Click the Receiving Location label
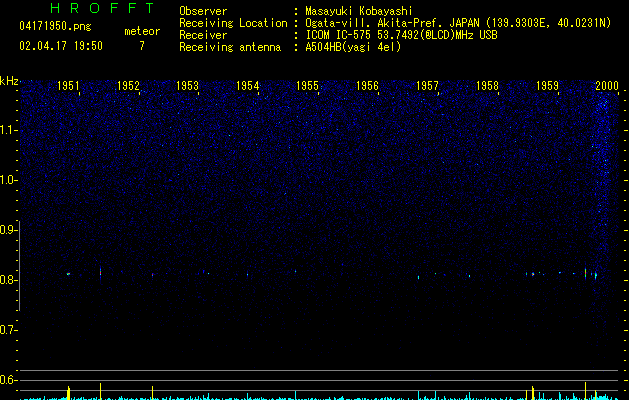This screenshot has width=629, height=400. pyautogui.click(x=233, y=23)
